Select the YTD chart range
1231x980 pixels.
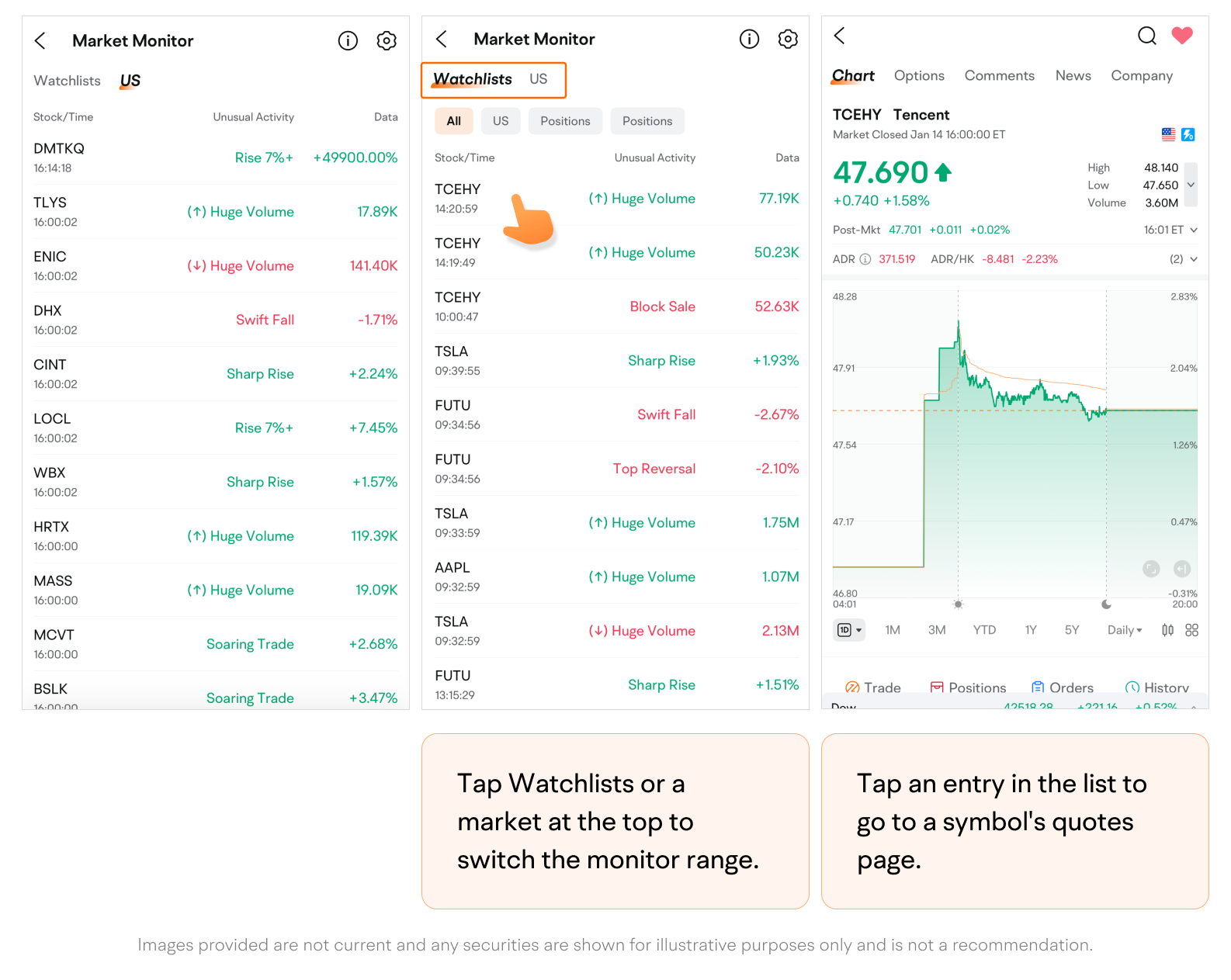(984, 630)
